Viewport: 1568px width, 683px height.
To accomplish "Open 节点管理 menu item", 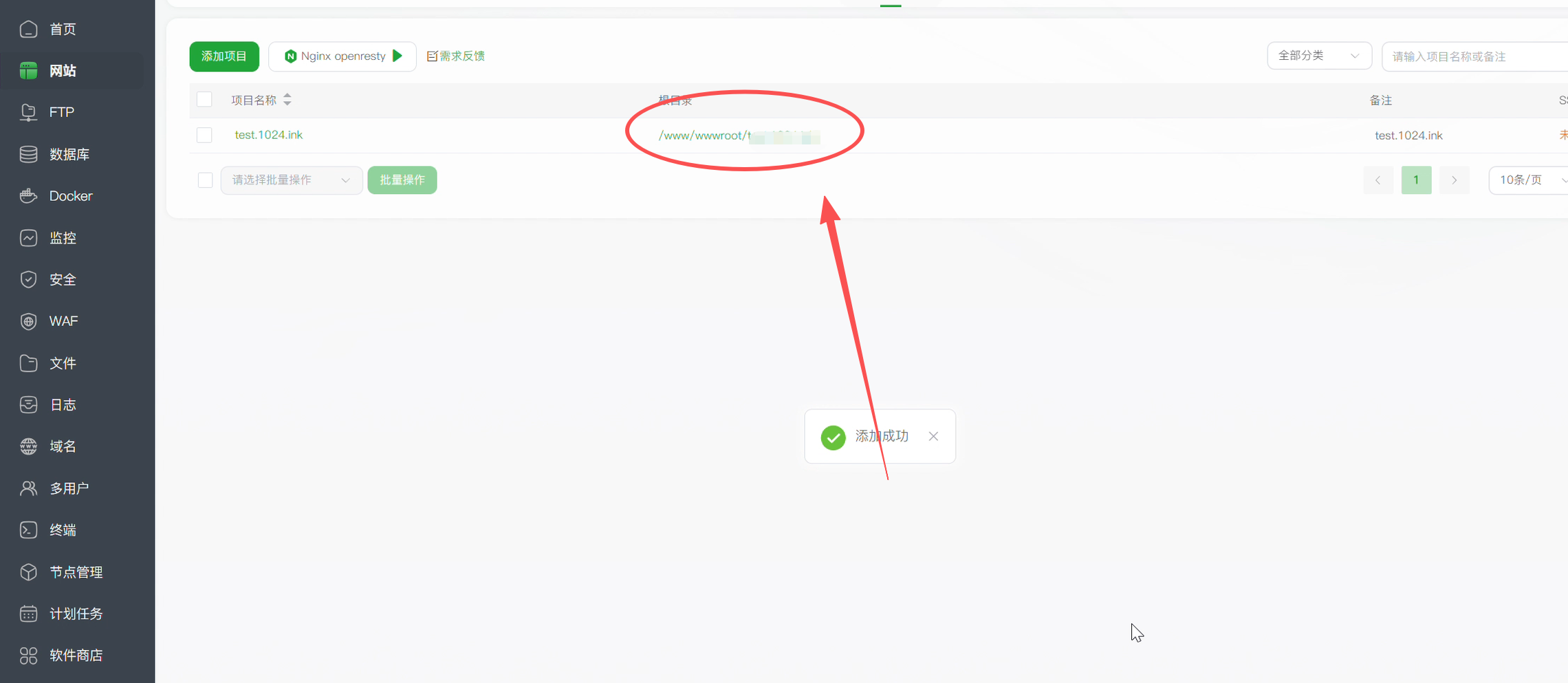I will 77,572.
